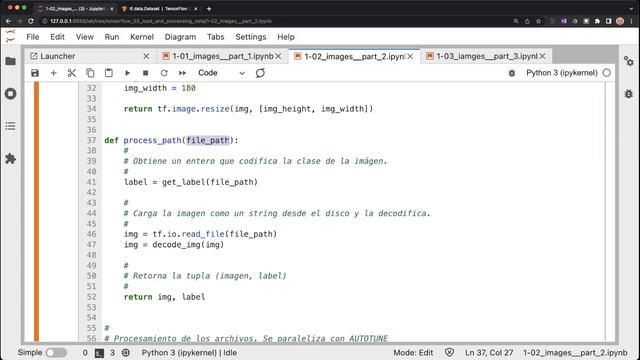Open the table of contents panel
Image resolution: width=640 pixels, height=360 pixels.
click(11, 126)
